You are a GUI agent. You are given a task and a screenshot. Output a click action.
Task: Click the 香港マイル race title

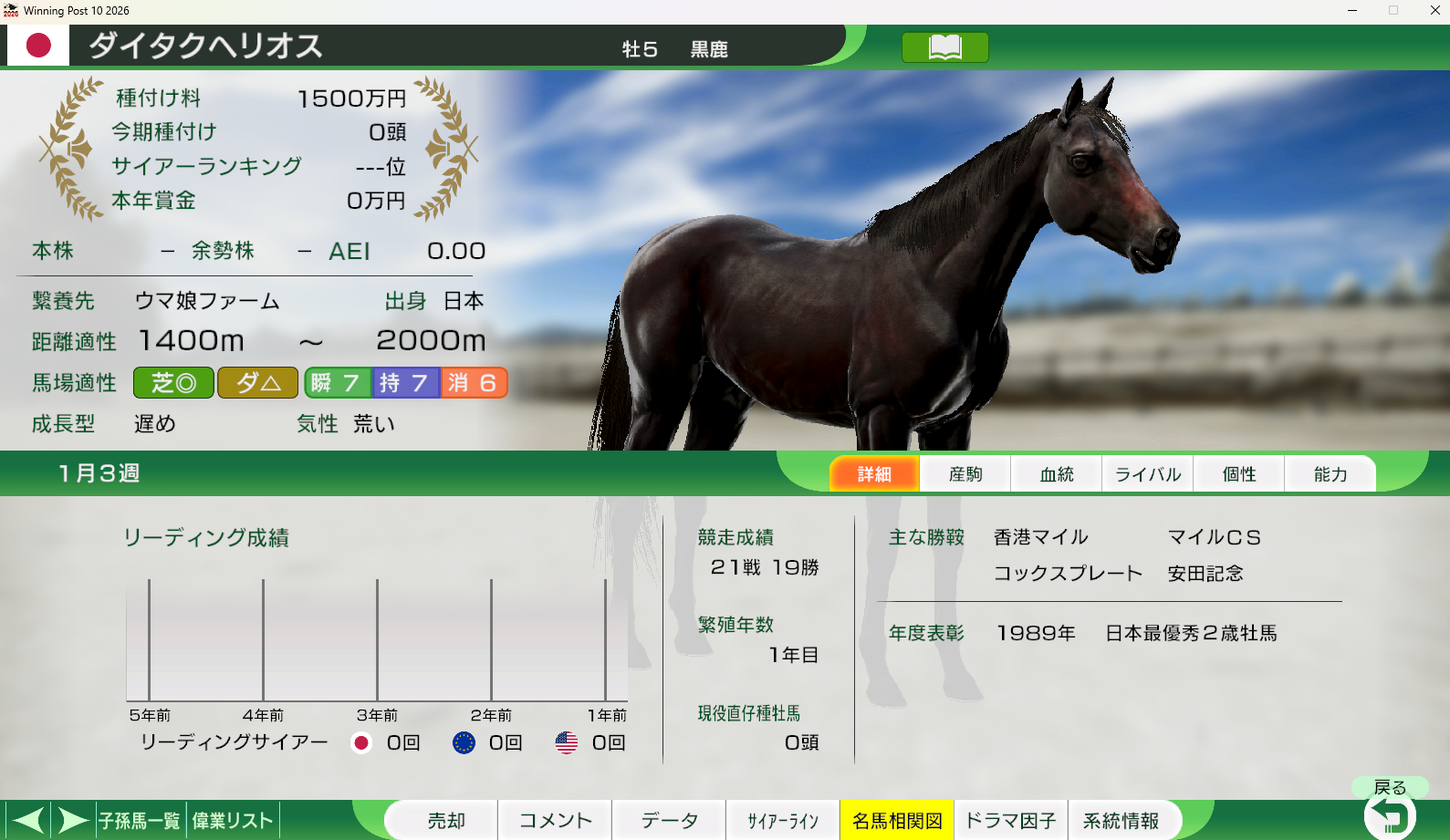click(x=1041, y=537)
